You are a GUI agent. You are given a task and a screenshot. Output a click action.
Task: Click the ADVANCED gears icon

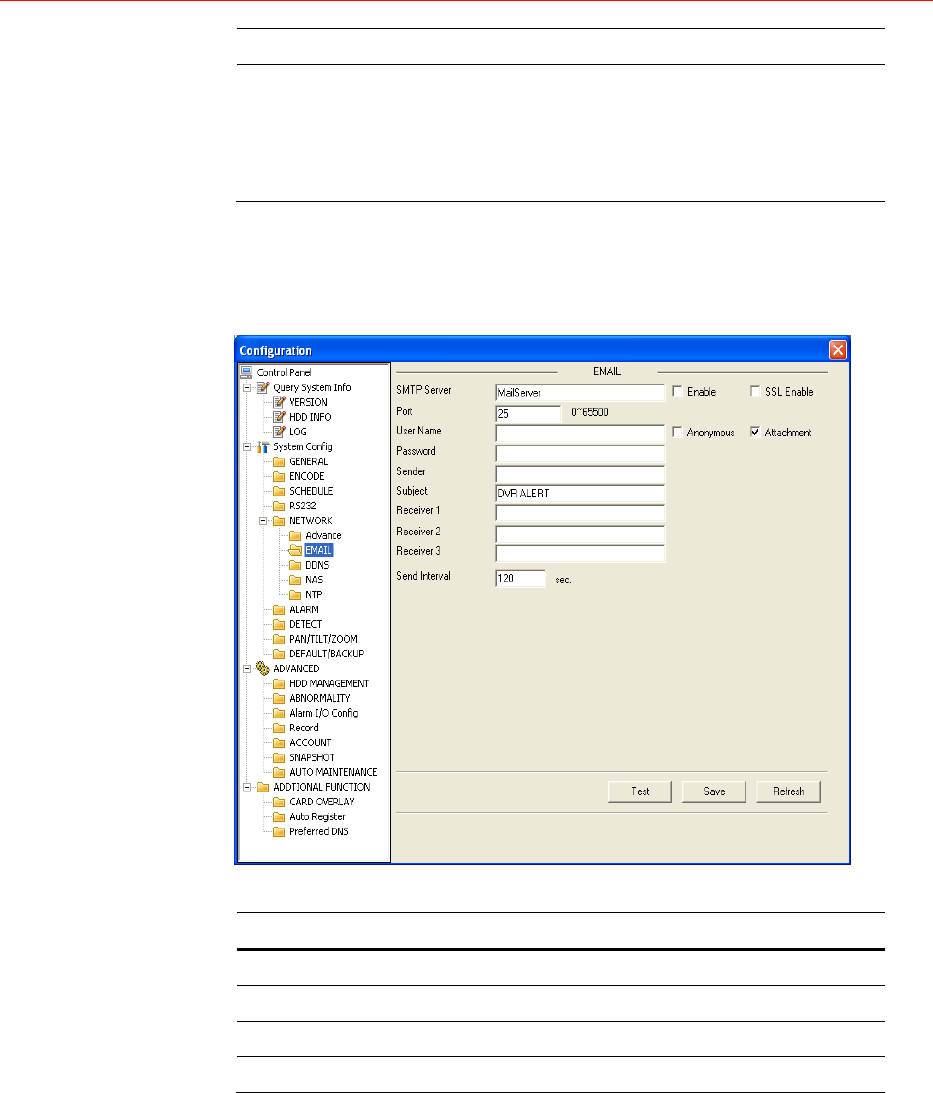[263, 668]
